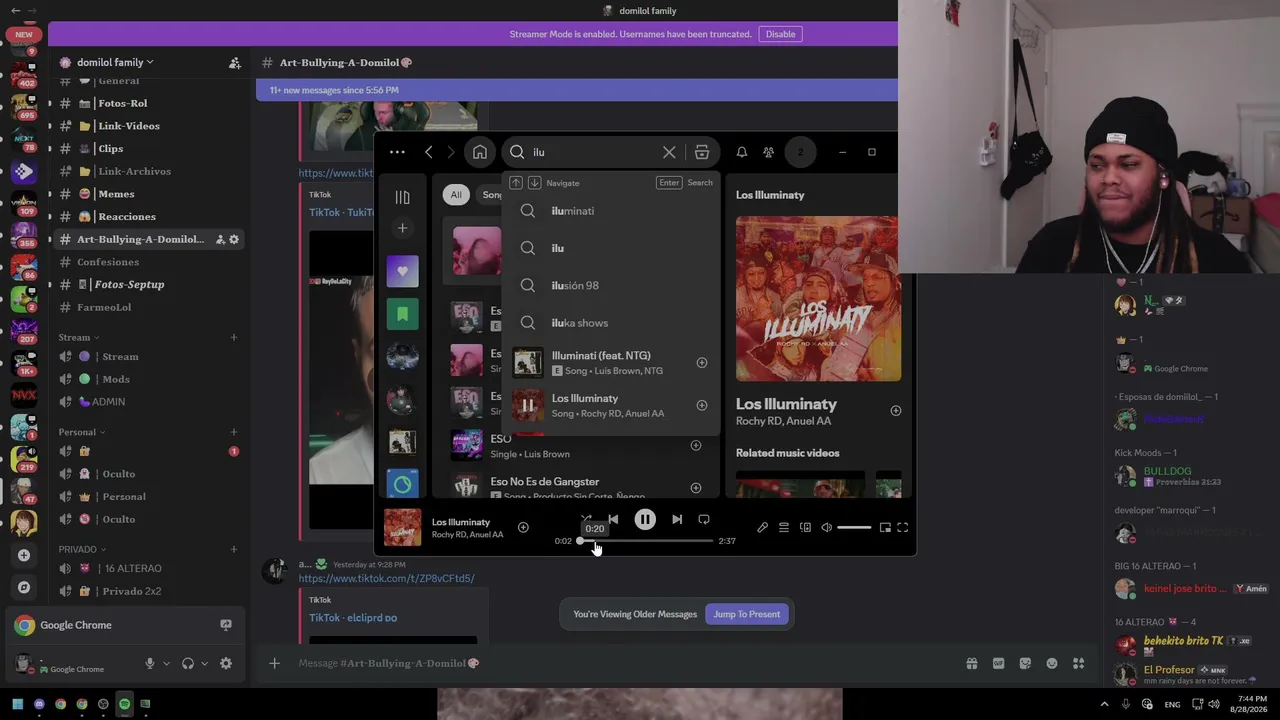Enter Spotify full screen mode
Image resolution: width=1280 pixels, height=720 pixels.
click(902, 527)
